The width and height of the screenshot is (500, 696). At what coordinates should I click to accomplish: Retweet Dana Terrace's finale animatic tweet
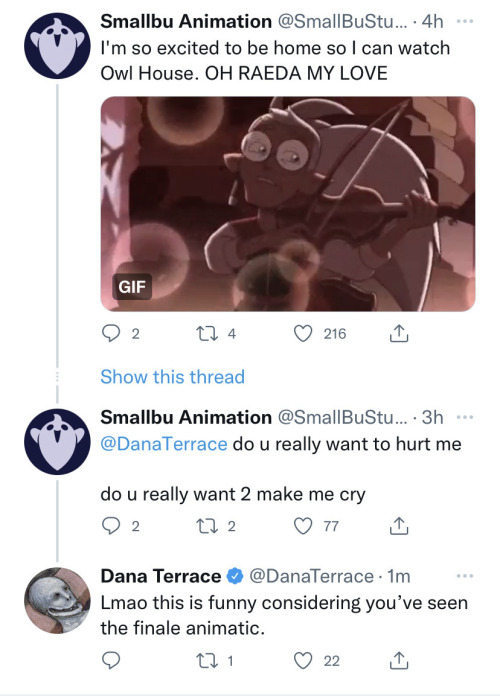(x=207, y=661)
